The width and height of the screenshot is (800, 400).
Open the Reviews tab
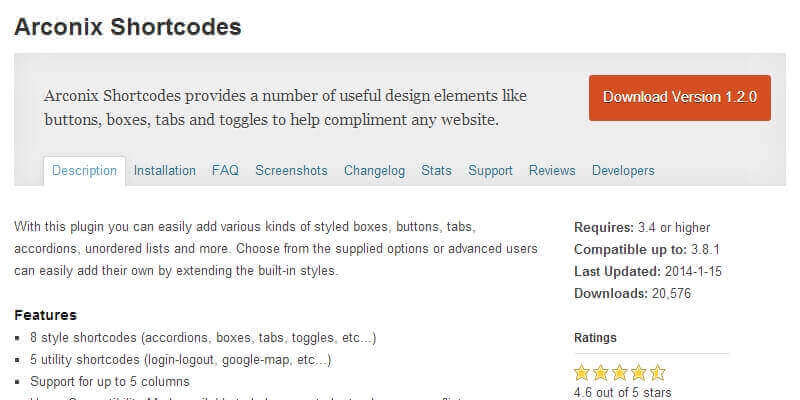[552, 171]
